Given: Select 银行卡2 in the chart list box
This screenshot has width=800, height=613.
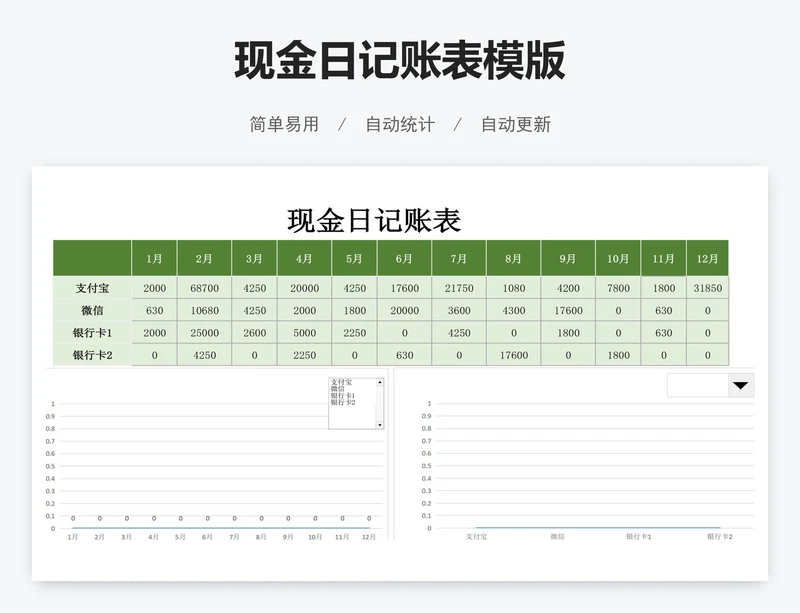Looking at the screenshot, I should click(342, 402).
